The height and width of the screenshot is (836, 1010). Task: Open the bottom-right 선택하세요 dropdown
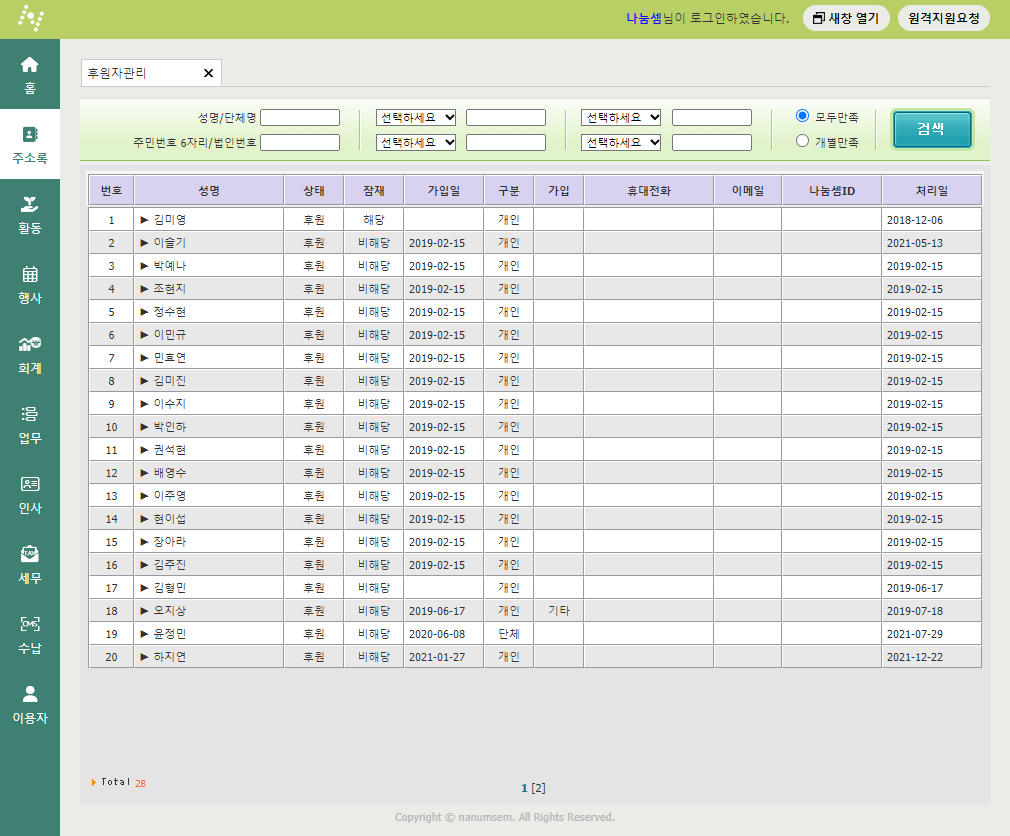[x=621, y=142]
